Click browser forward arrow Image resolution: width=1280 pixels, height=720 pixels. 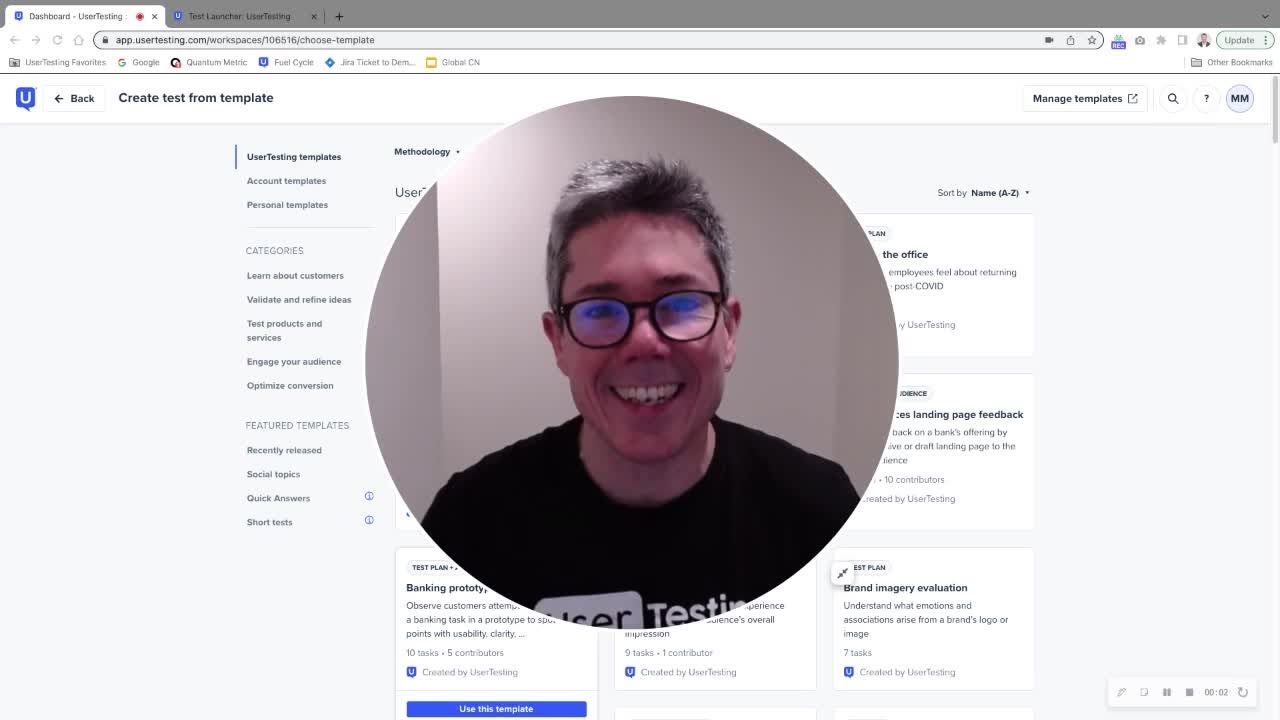coord(36,40)
